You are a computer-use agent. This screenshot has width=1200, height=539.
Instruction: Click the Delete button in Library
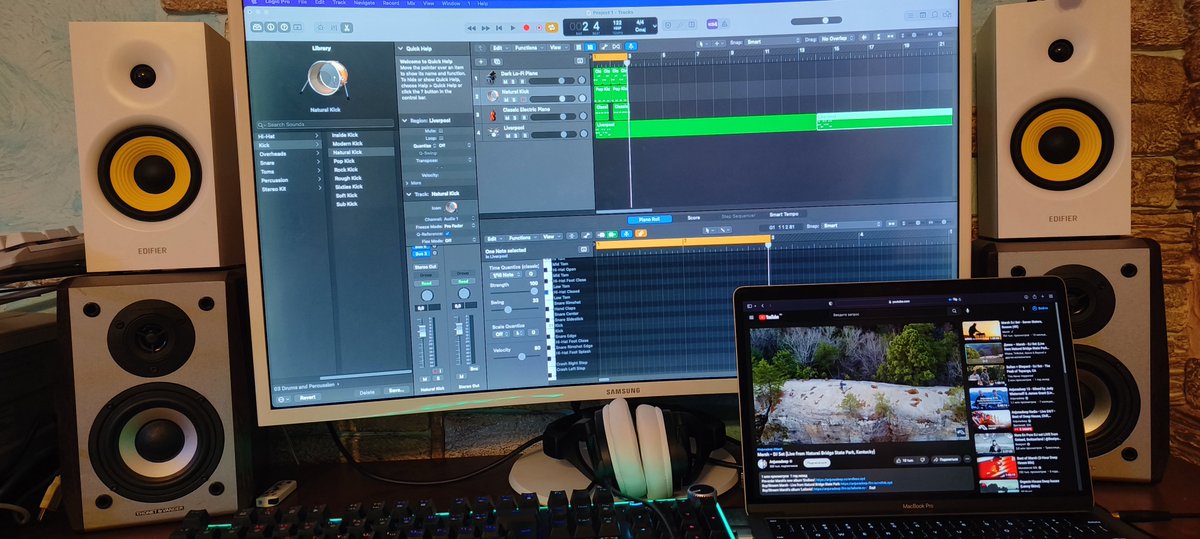(367, 391)
